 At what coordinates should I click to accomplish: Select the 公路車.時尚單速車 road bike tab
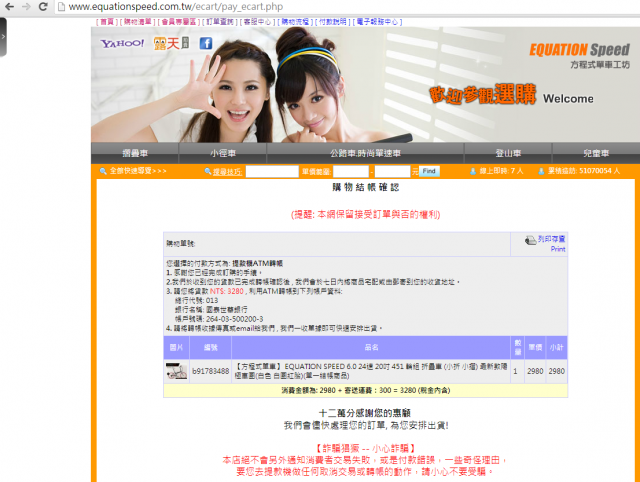[365, 153]
